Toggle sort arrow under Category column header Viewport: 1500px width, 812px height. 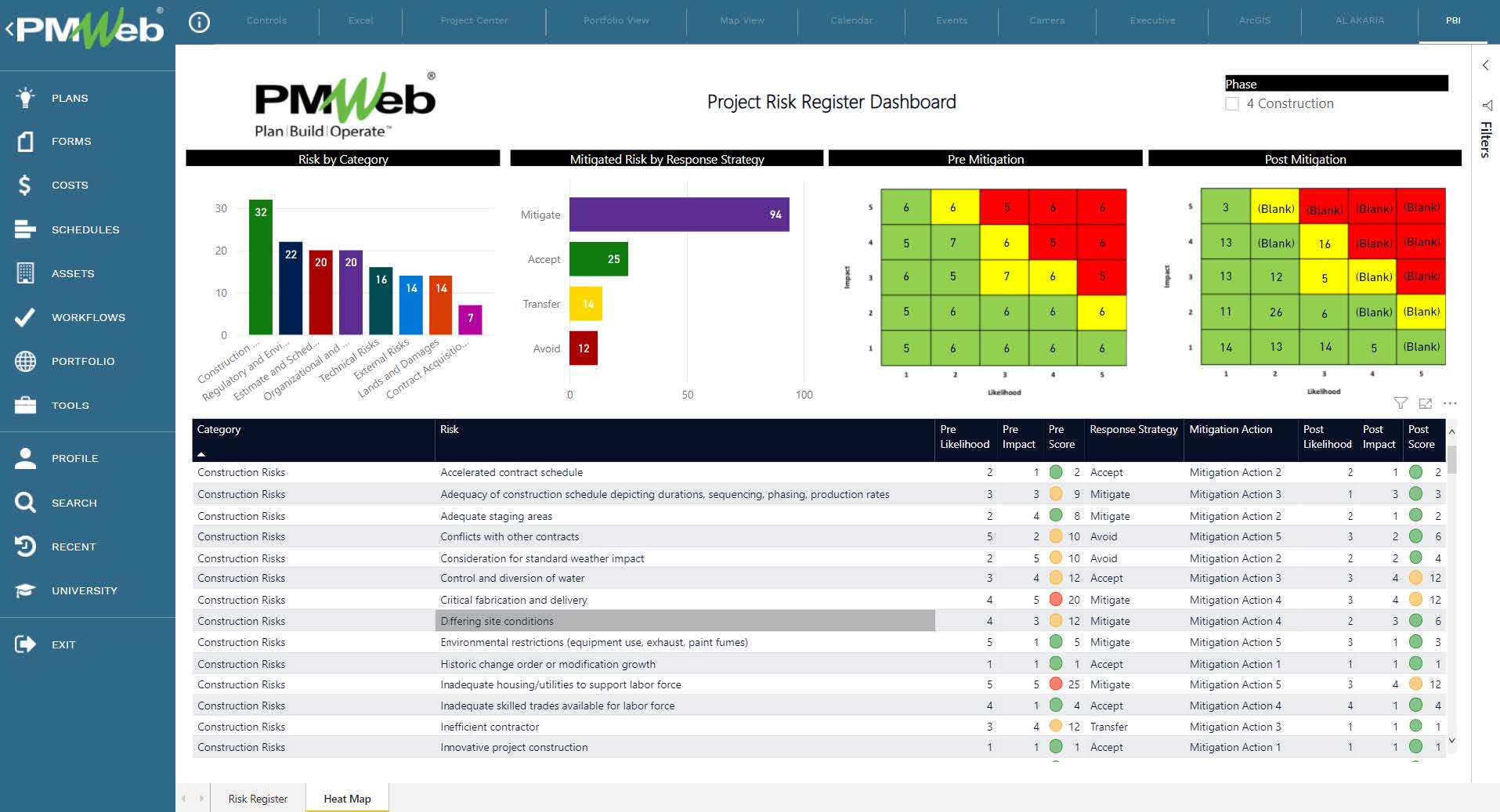(x=201, y=454)
